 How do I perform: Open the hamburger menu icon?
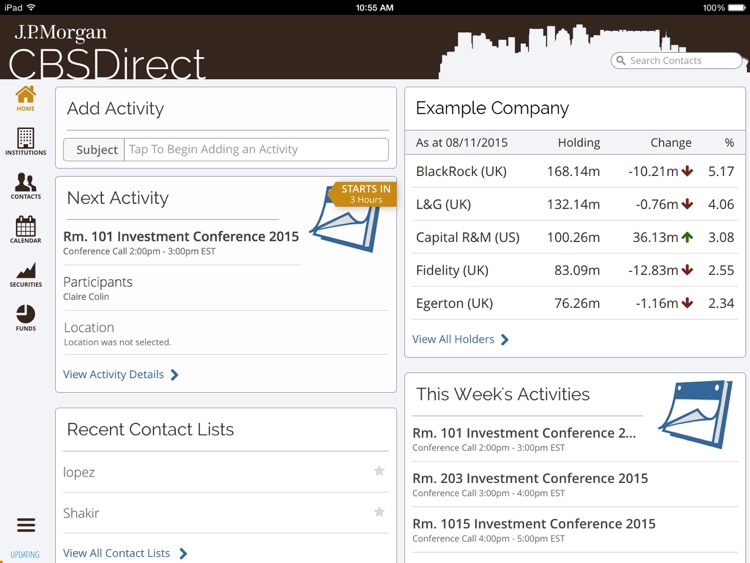pyautogui.click(x=26, y=525)
